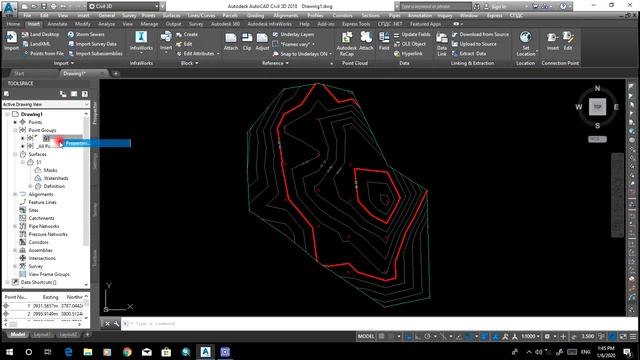640x360 pixels.
Task: Click MODEL button in status bar
Action: tap(366, 336)
